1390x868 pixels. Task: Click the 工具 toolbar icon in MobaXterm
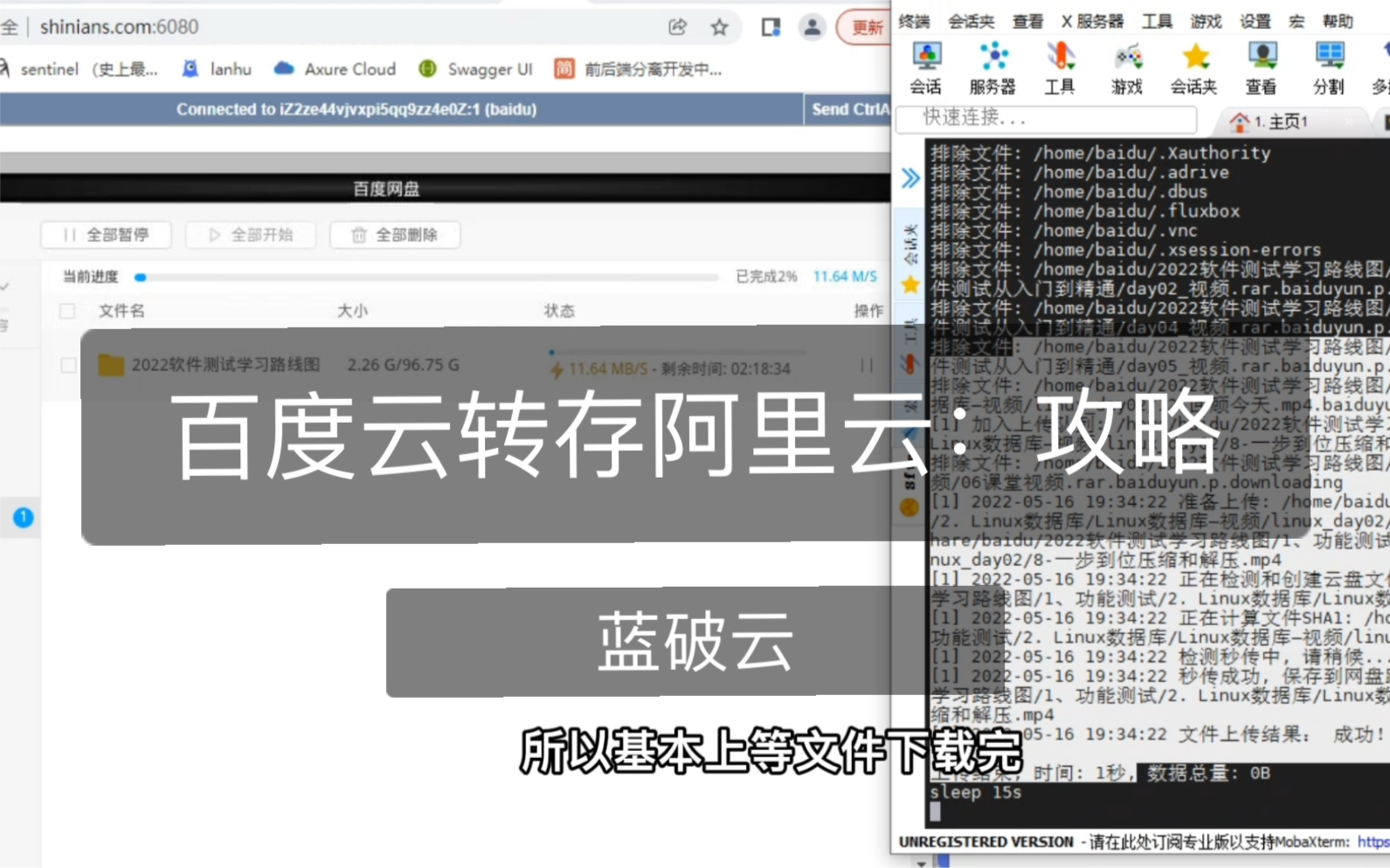point(1060,67)
